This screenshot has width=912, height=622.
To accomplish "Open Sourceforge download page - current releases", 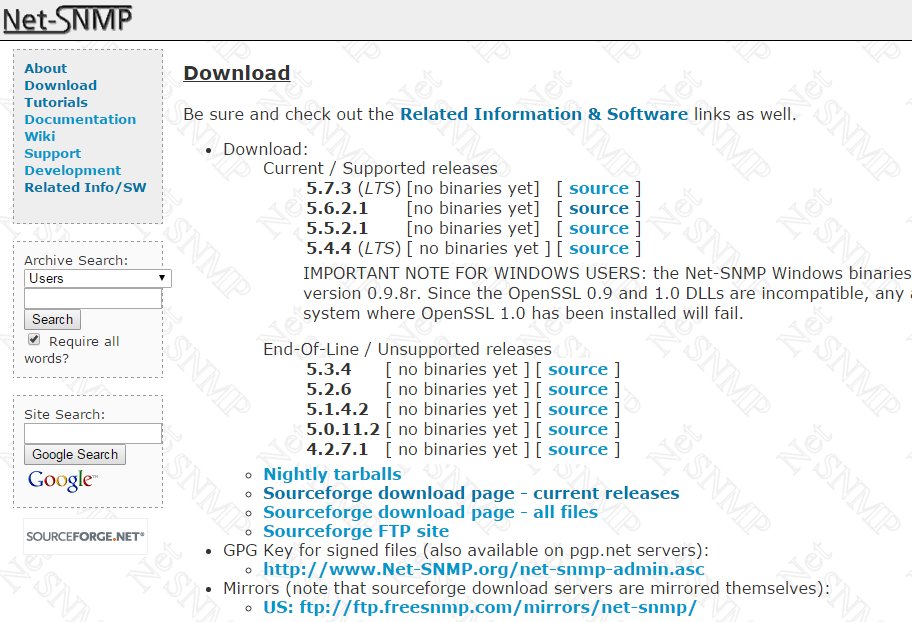I will (x=471, y=493).
